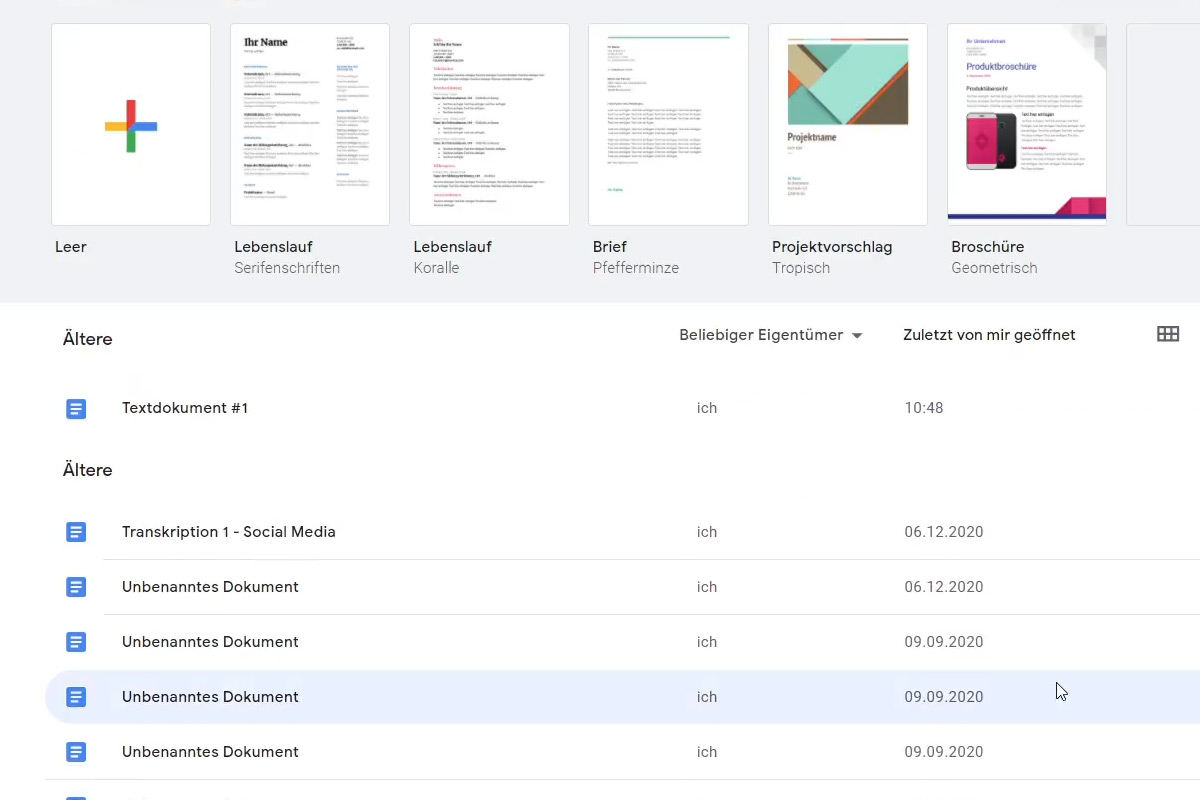Click the Projektvorschlag template title label

pos(832,247)
